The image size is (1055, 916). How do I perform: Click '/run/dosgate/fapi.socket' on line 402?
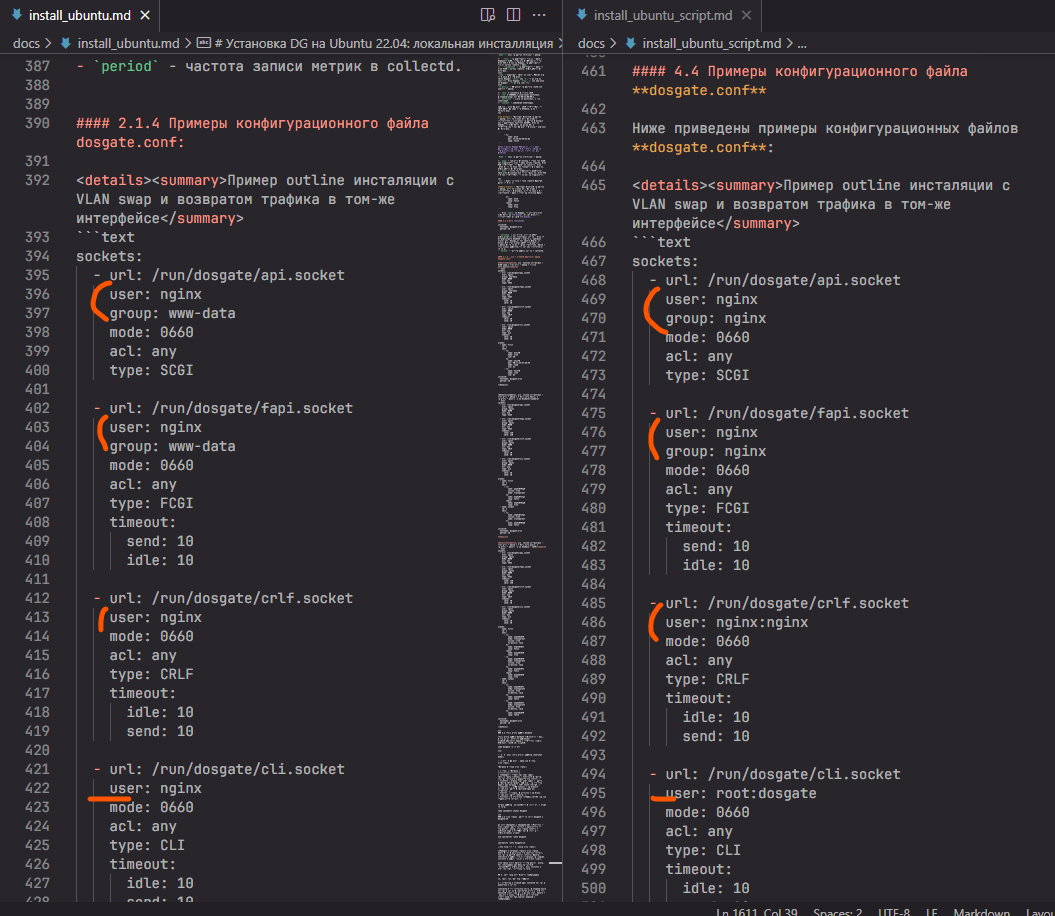(252, 409)
